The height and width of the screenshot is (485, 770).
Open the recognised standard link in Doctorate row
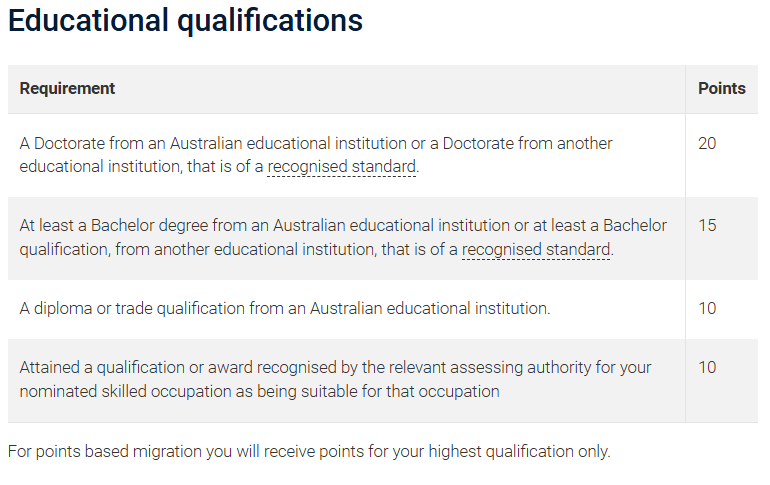[341, 167]
